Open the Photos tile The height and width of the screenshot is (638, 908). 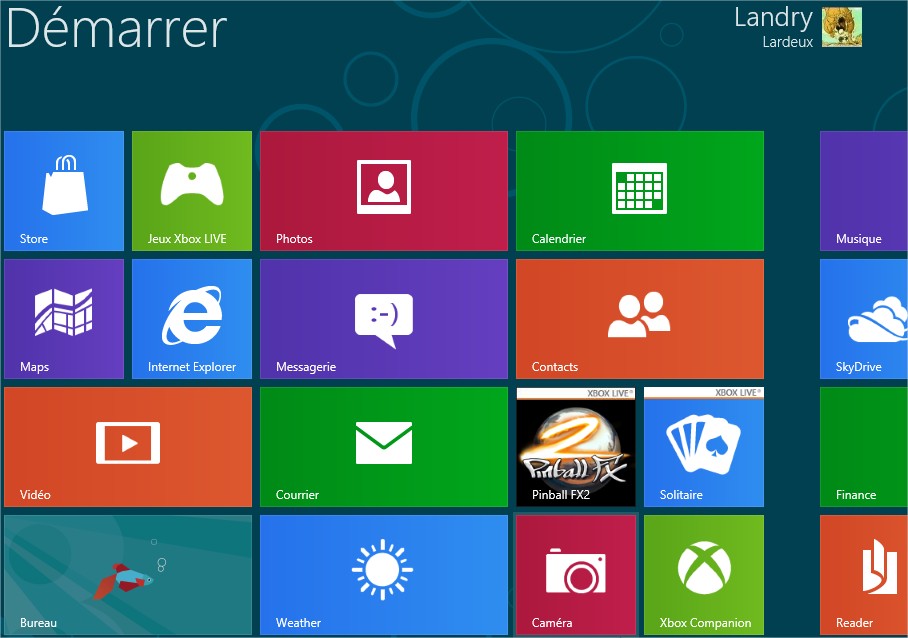pos(384,191)
